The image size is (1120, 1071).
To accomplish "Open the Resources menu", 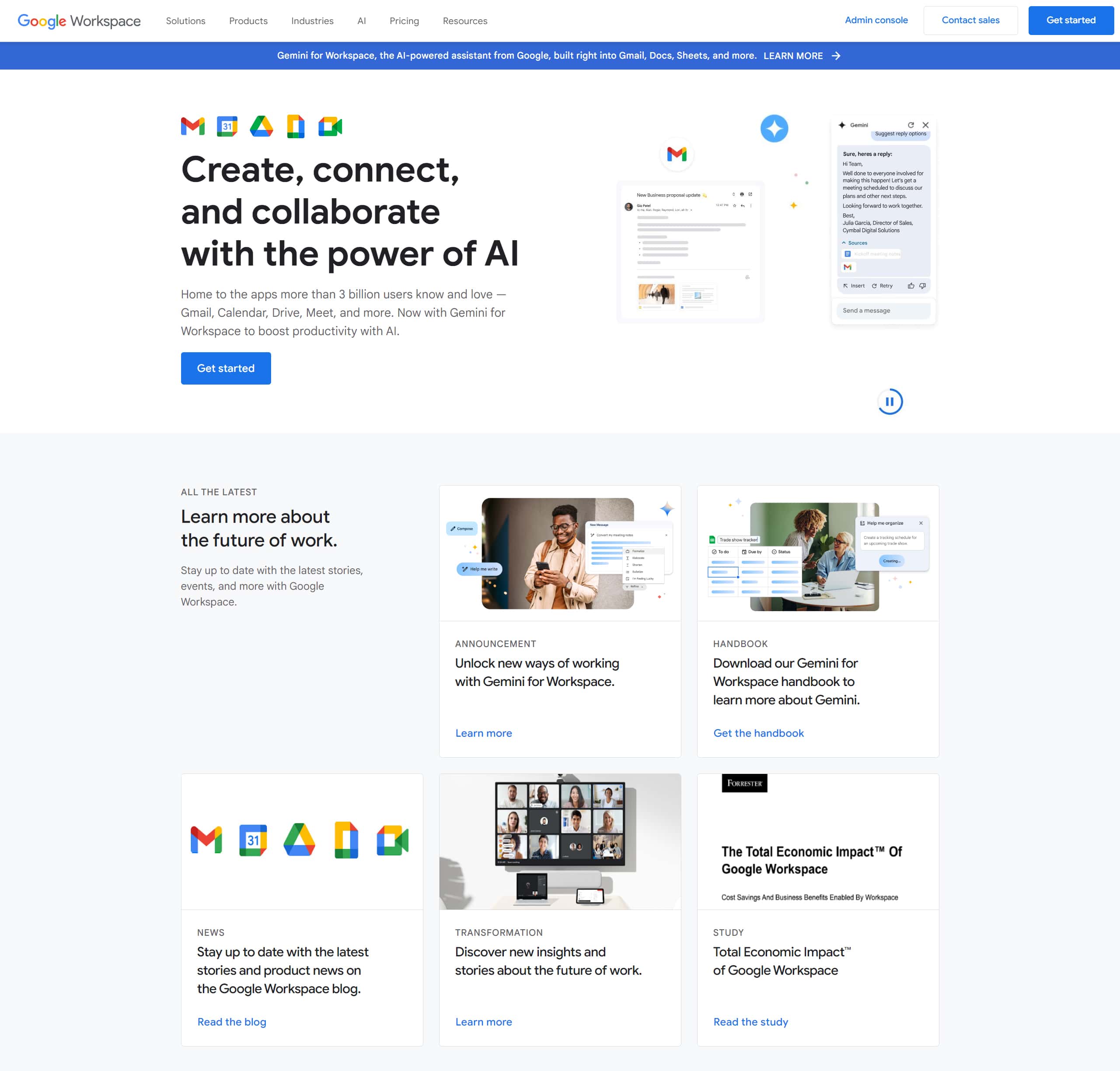I will tap(465, 21).
